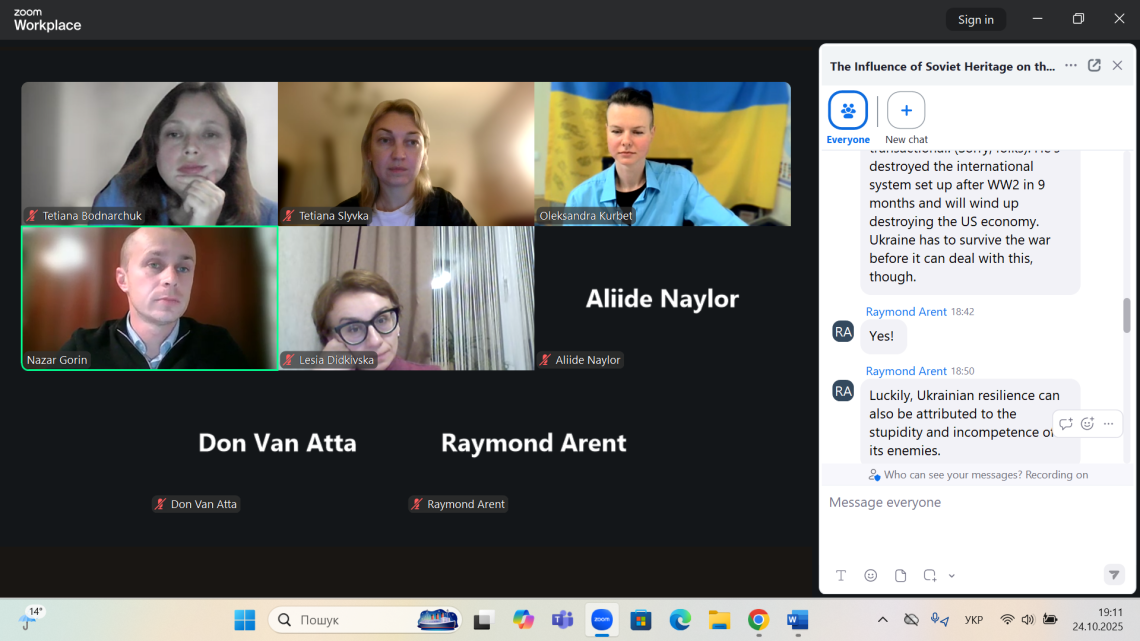Send the chat message with arrow button
Image resolution: width=1140 pixels, height=641 pixels.
tap(1113, 574)
